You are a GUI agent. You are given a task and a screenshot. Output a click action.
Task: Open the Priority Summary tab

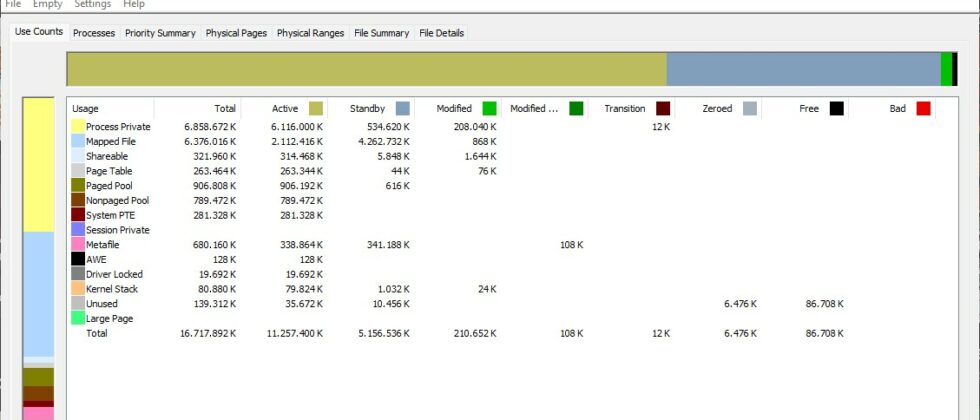pos(160,33)
